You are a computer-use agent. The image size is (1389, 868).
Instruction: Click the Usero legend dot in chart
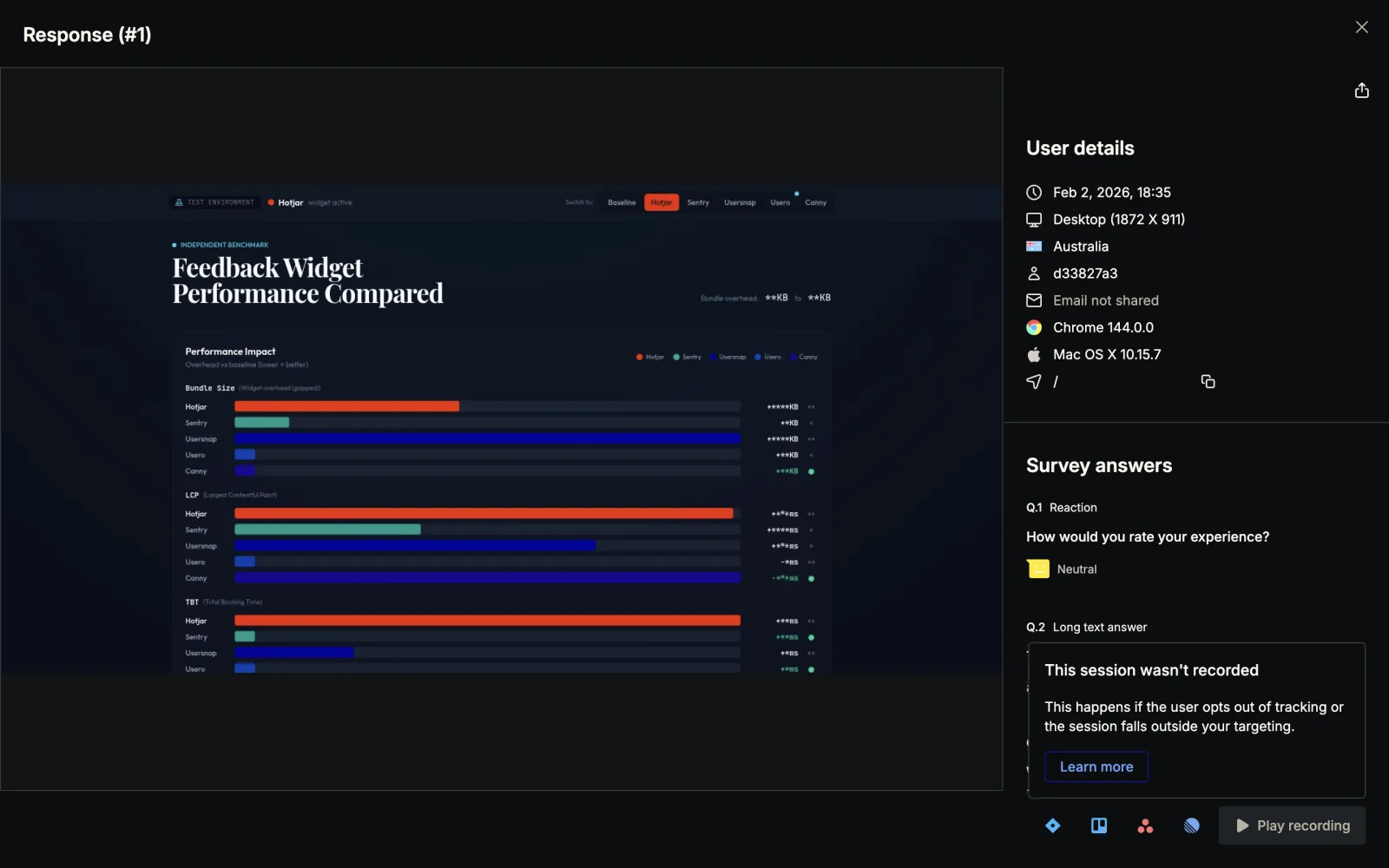(x=758, y=357)
